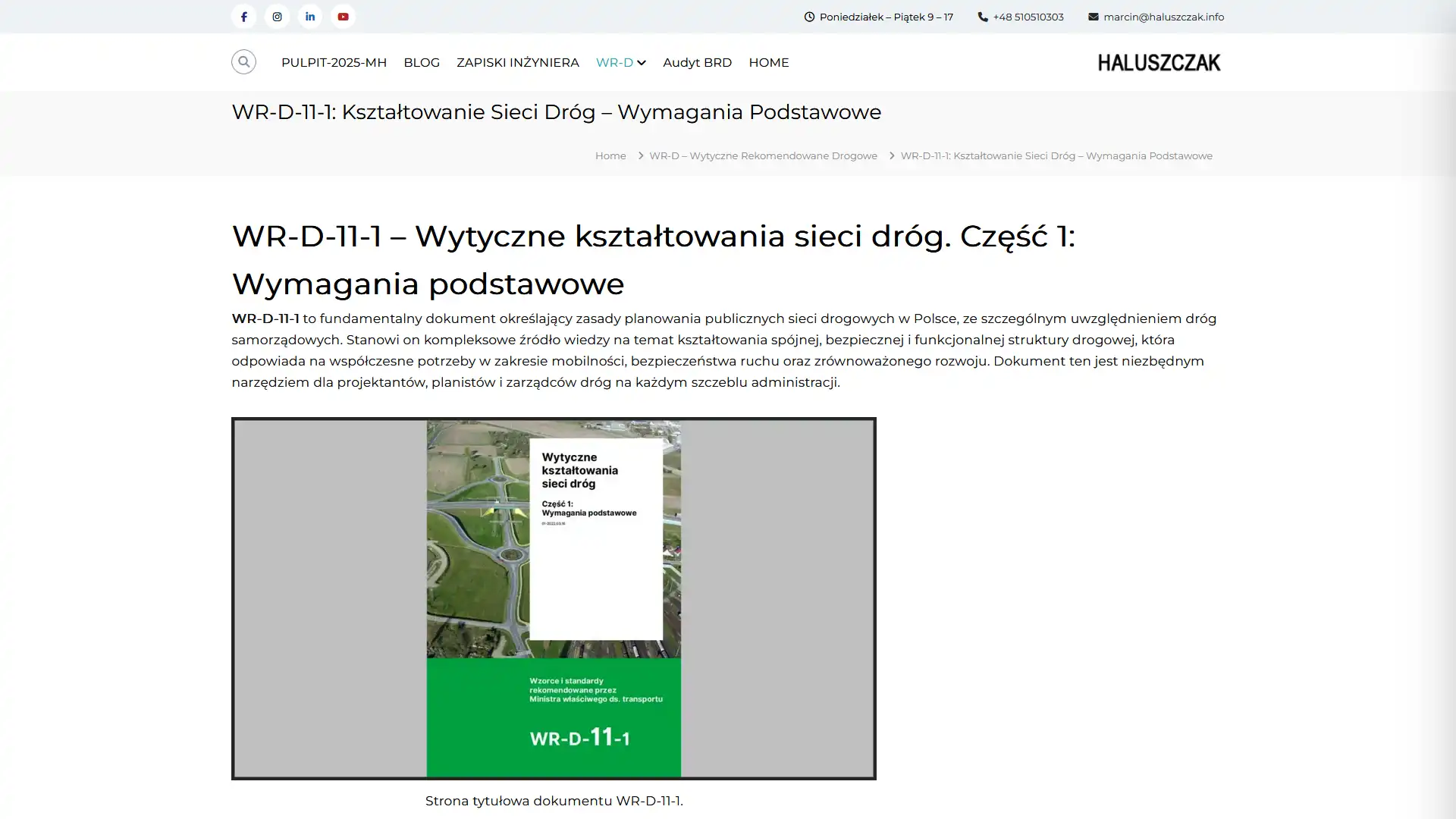Navigate to HOME via the breadcrumb link
Image resolution: width=1456 pixels, height=819 pixels.
tap(610, 155)
